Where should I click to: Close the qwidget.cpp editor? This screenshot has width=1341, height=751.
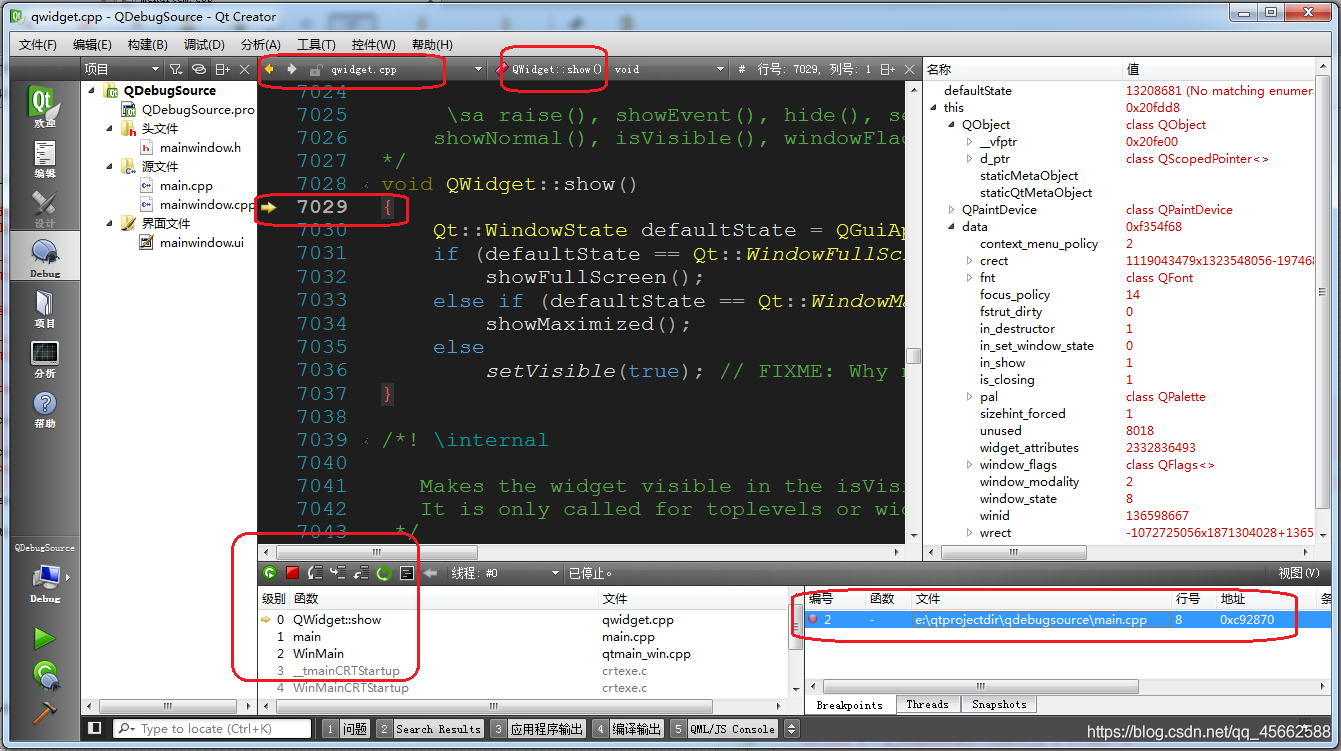coord(909,69)
